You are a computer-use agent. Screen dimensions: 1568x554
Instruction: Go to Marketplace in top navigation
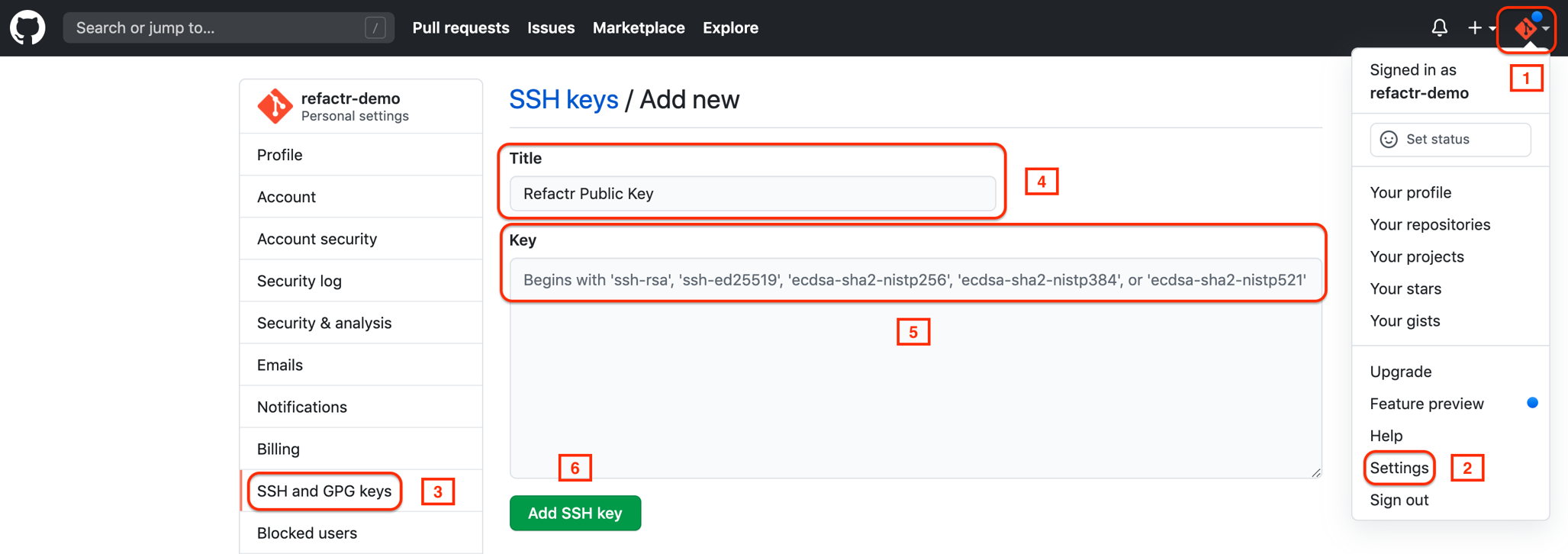(638, 28)
